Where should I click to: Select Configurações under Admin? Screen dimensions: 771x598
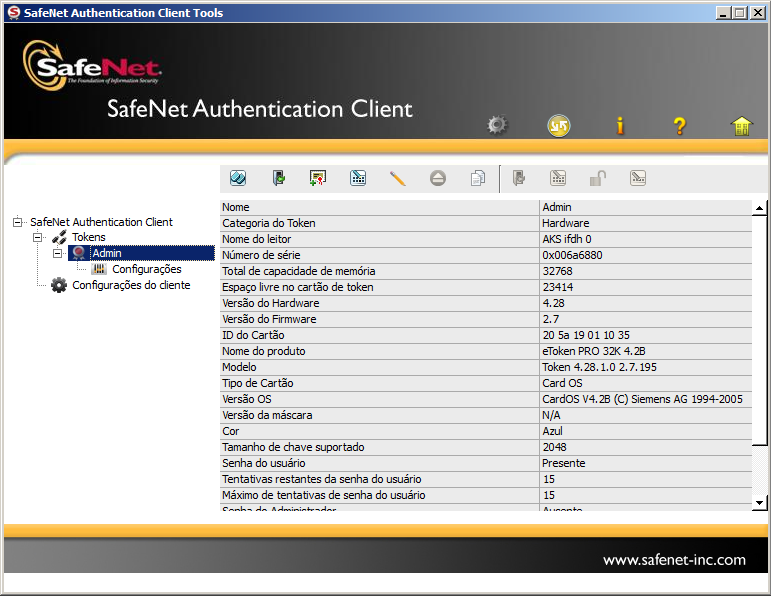(147, 269)
